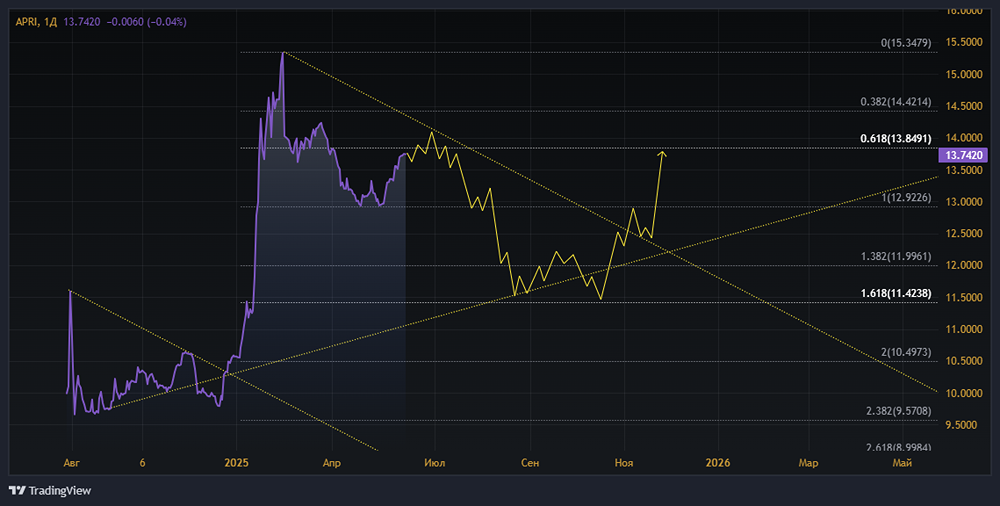This screenshot has height=506, width=1000.
Task: Click the 14.0000 price axis value
Action: point(964,138)
